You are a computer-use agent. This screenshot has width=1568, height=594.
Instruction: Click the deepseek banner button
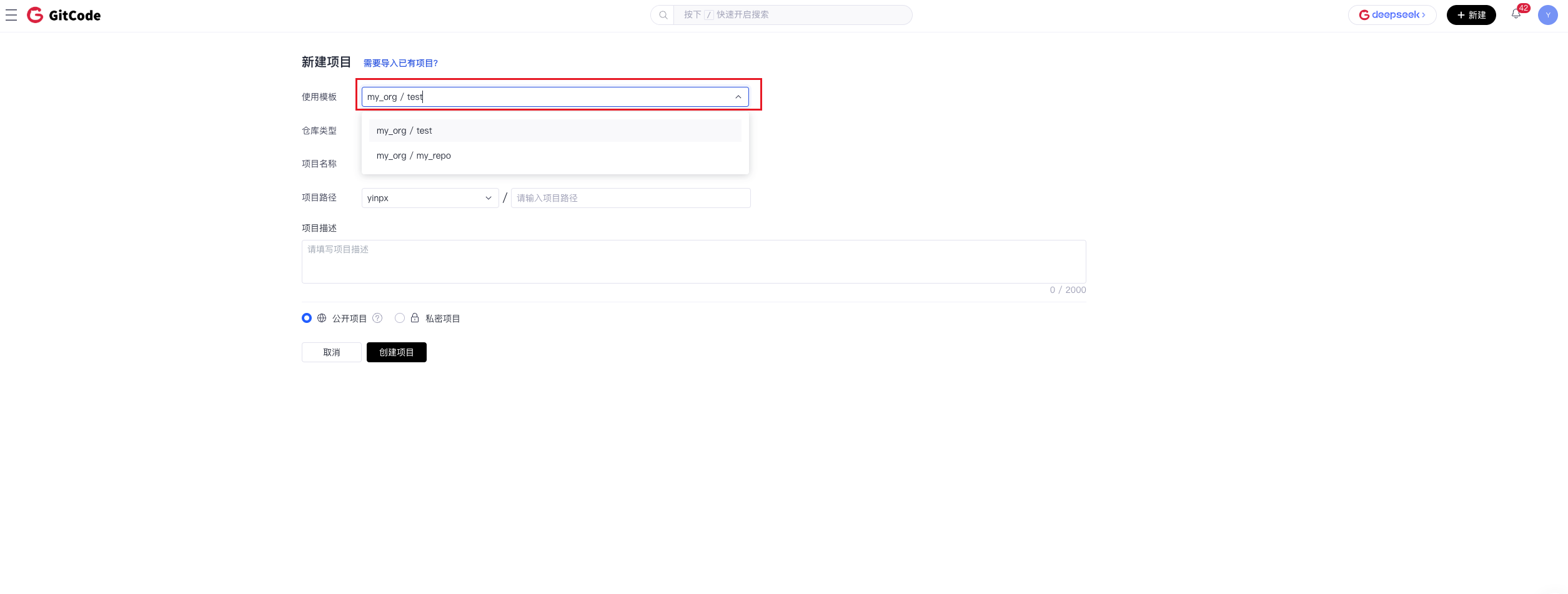[x=1392, y=15]
